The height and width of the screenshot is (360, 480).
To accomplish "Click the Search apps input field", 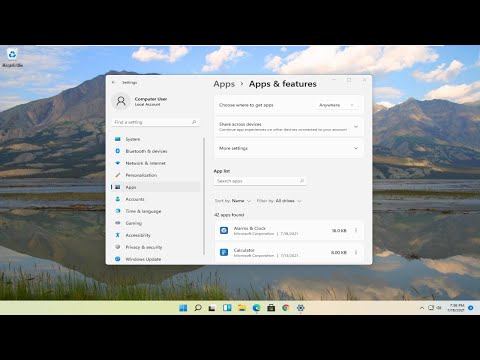I will point(260,181).
